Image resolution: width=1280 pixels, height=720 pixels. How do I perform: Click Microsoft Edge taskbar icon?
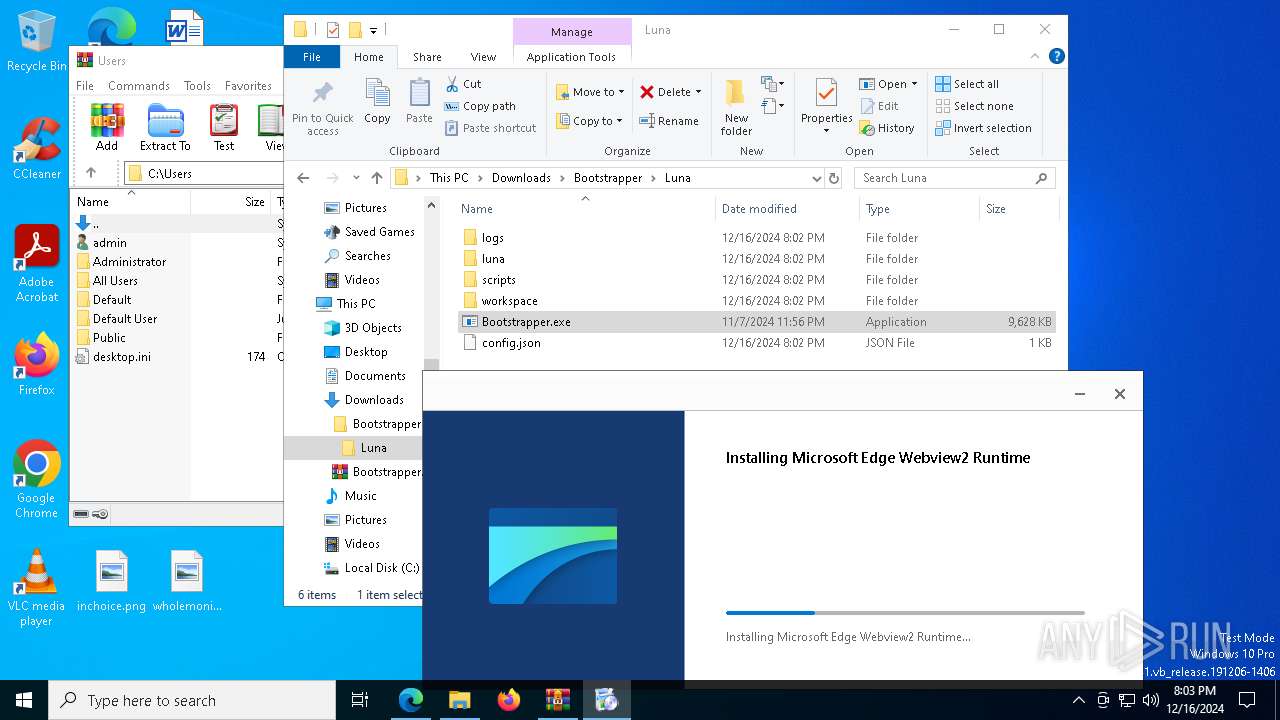point(411,700)
